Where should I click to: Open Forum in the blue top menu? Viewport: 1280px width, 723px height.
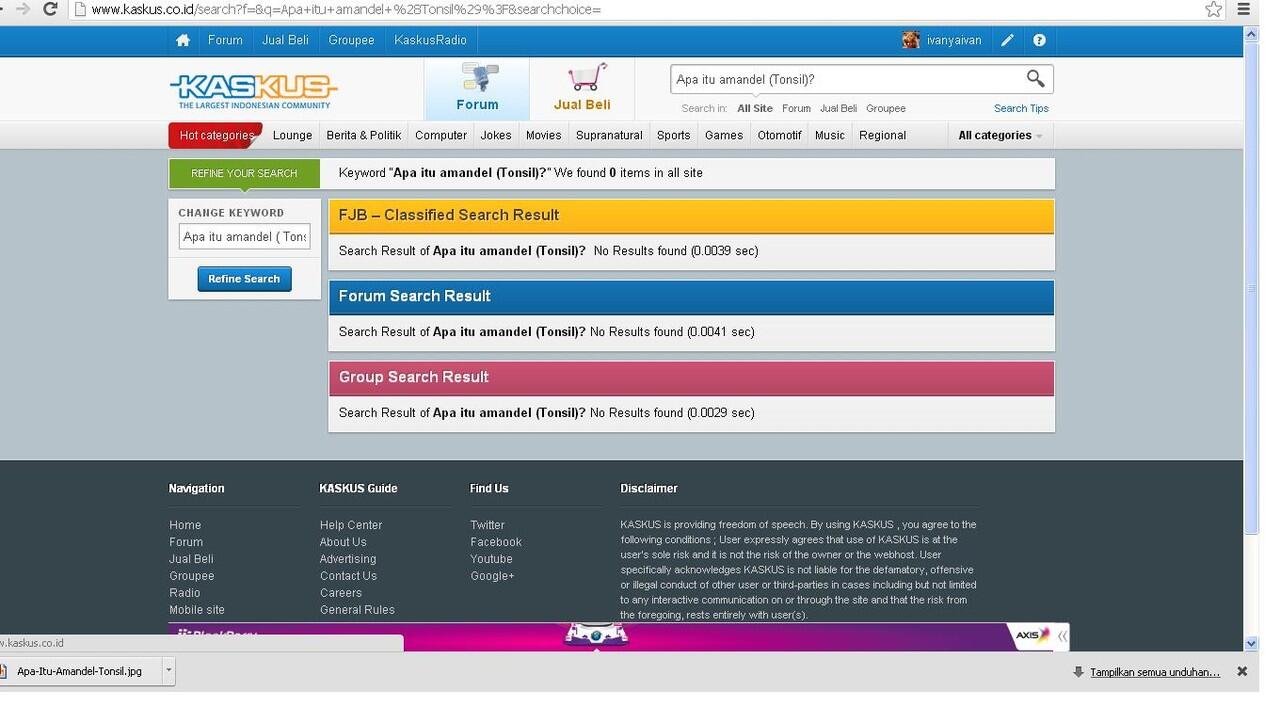pyautogui.click(x=225, y=40)
